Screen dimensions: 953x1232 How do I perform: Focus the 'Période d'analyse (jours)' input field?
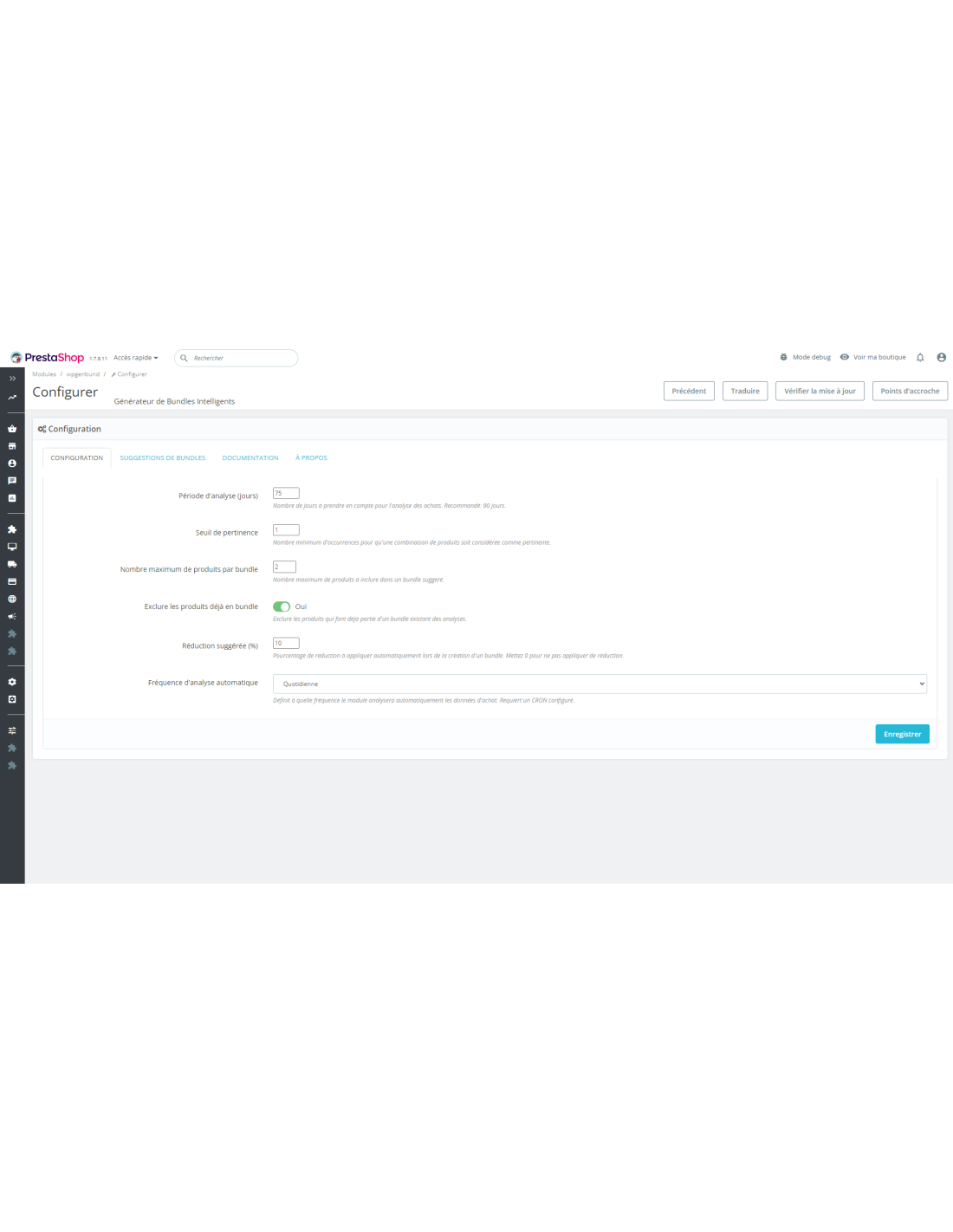click(286, 493)
